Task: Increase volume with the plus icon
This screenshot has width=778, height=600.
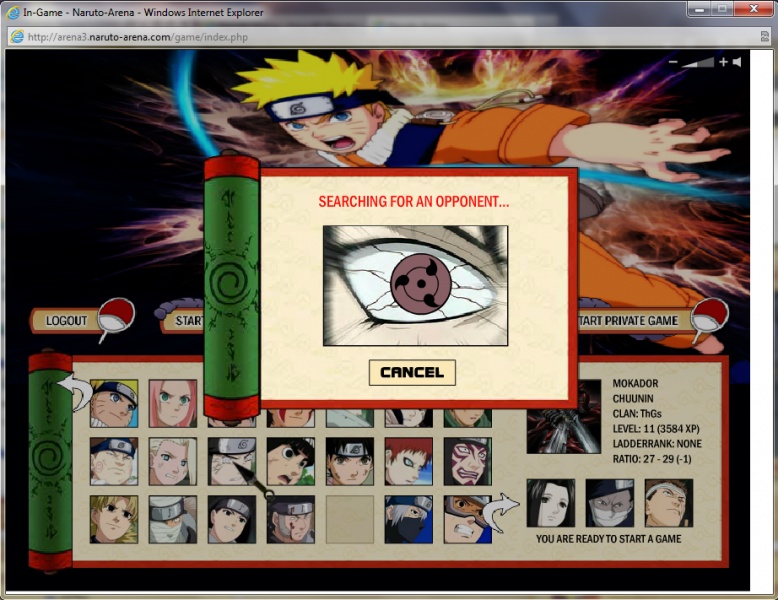Action: (x=723, y=63)
